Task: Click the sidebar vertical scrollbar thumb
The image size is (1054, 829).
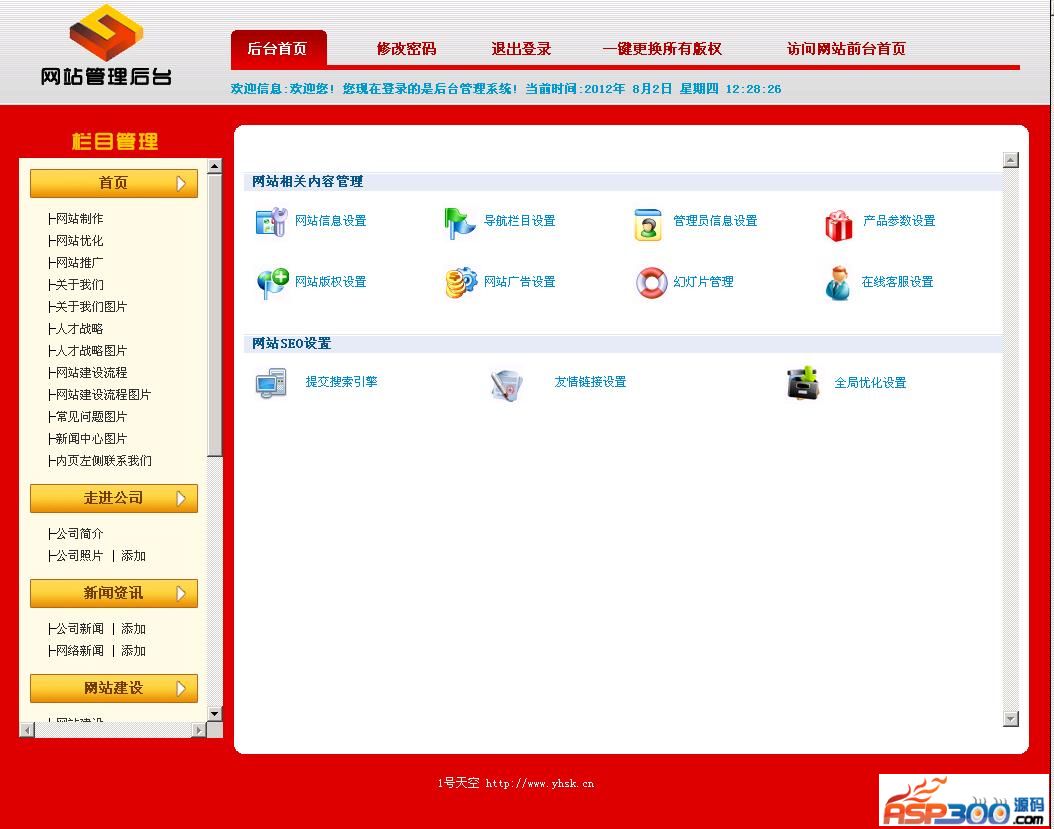Action: [x=214, y=315]
